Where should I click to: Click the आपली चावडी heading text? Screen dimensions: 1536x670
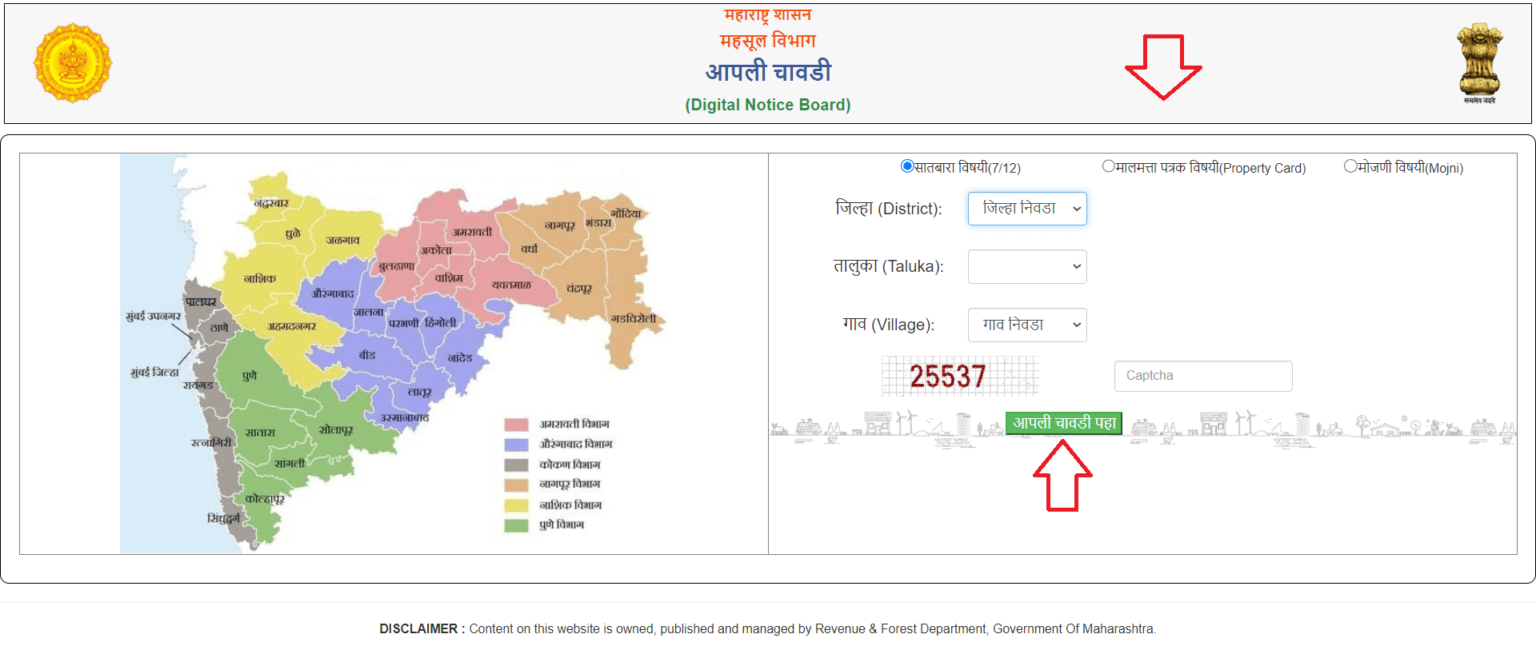coord(767,72)
